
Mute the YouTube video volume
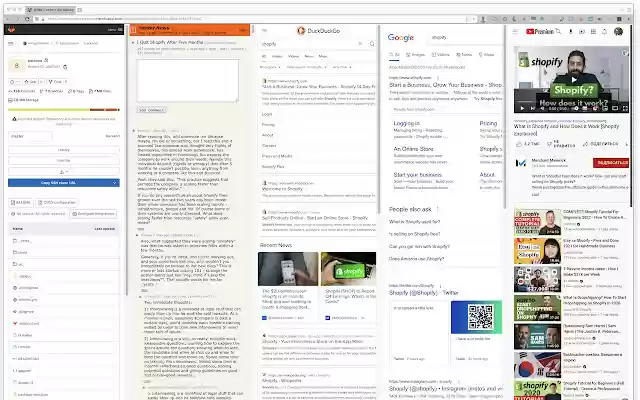pos(542,109)
